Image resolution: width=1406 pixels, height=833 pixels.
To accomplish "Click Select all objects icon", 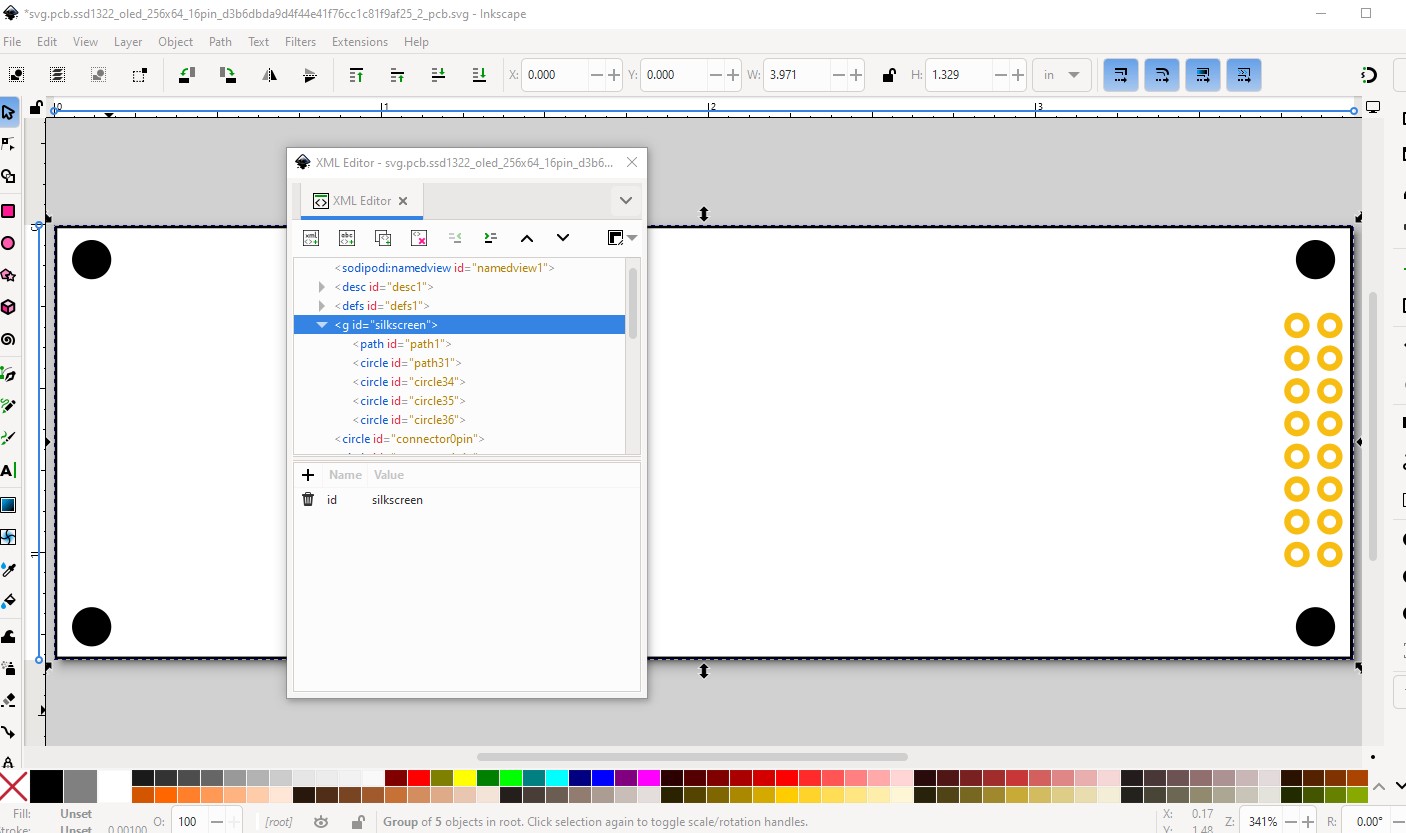I will [x=17, y=75].
